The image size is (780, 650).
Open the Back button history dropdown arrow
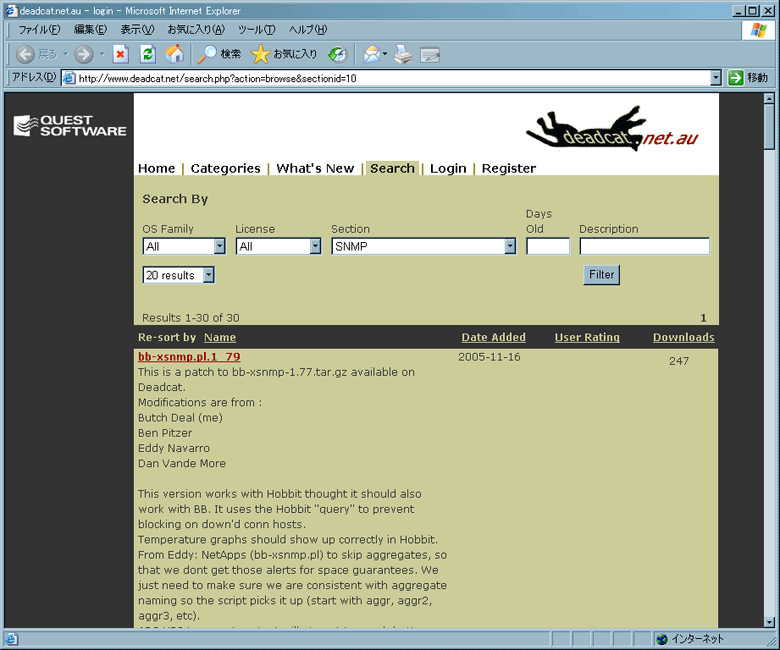pyautogui.click(x=65, y=54)
